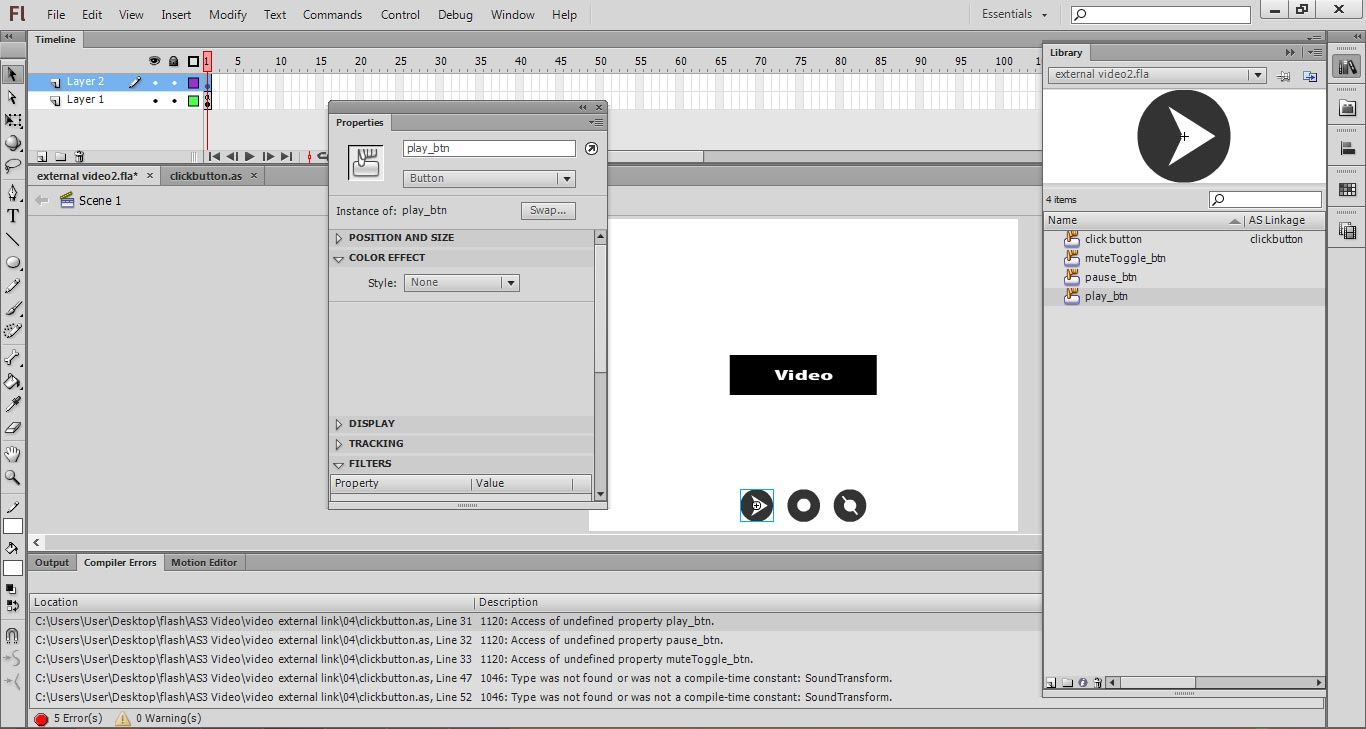Collapse the Color Effect section
The image size is (1366, 729).
click(x=339, y=258)
